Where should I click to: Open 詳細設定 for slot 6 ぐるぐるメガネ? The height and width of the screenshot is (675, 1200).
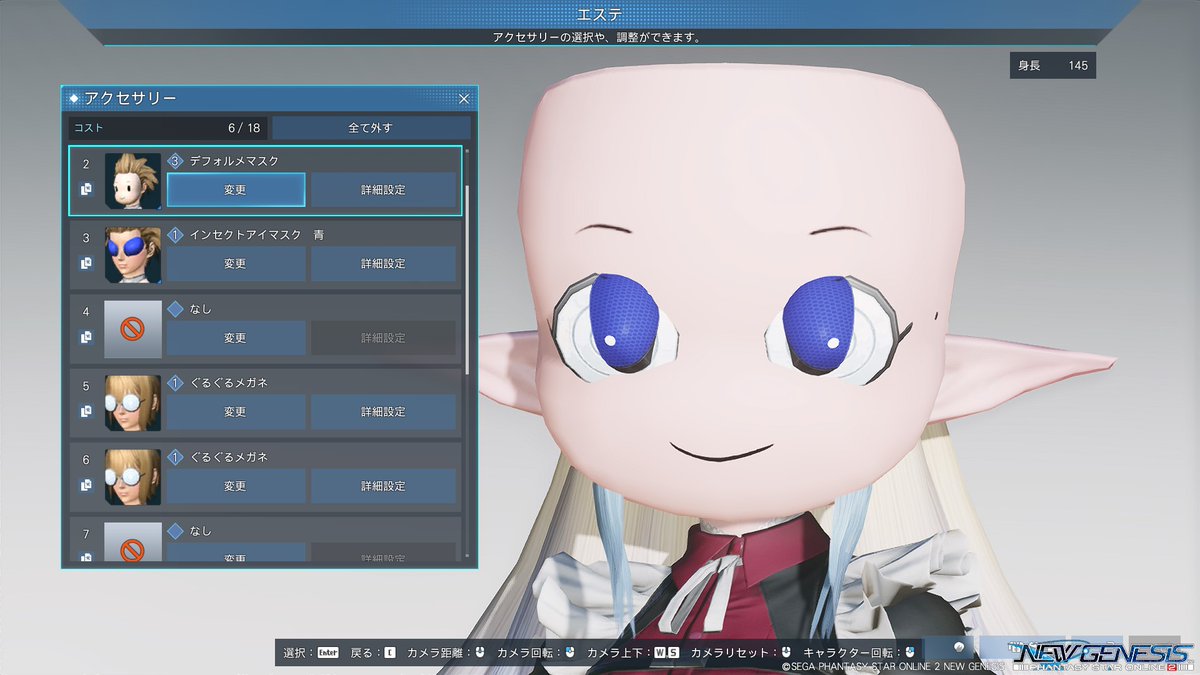(x=383, y=486)
